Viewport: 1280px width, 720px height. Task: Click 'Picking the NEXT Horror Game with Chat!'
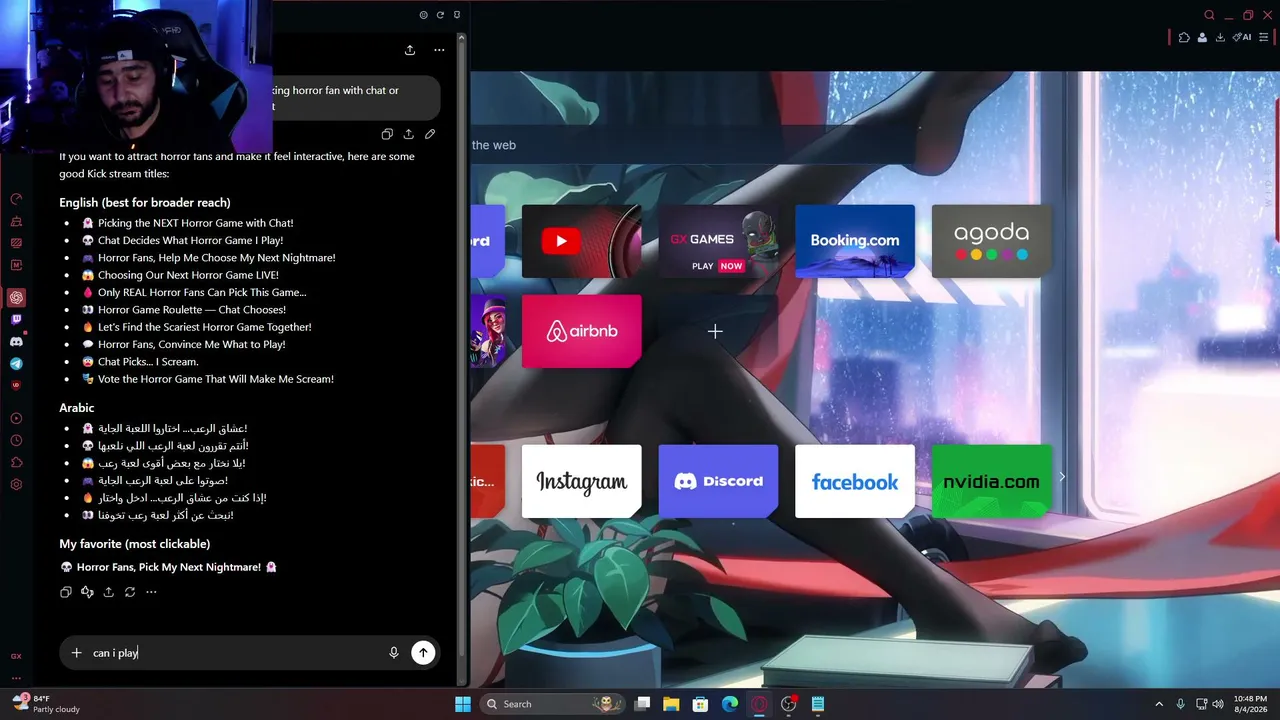196,223
